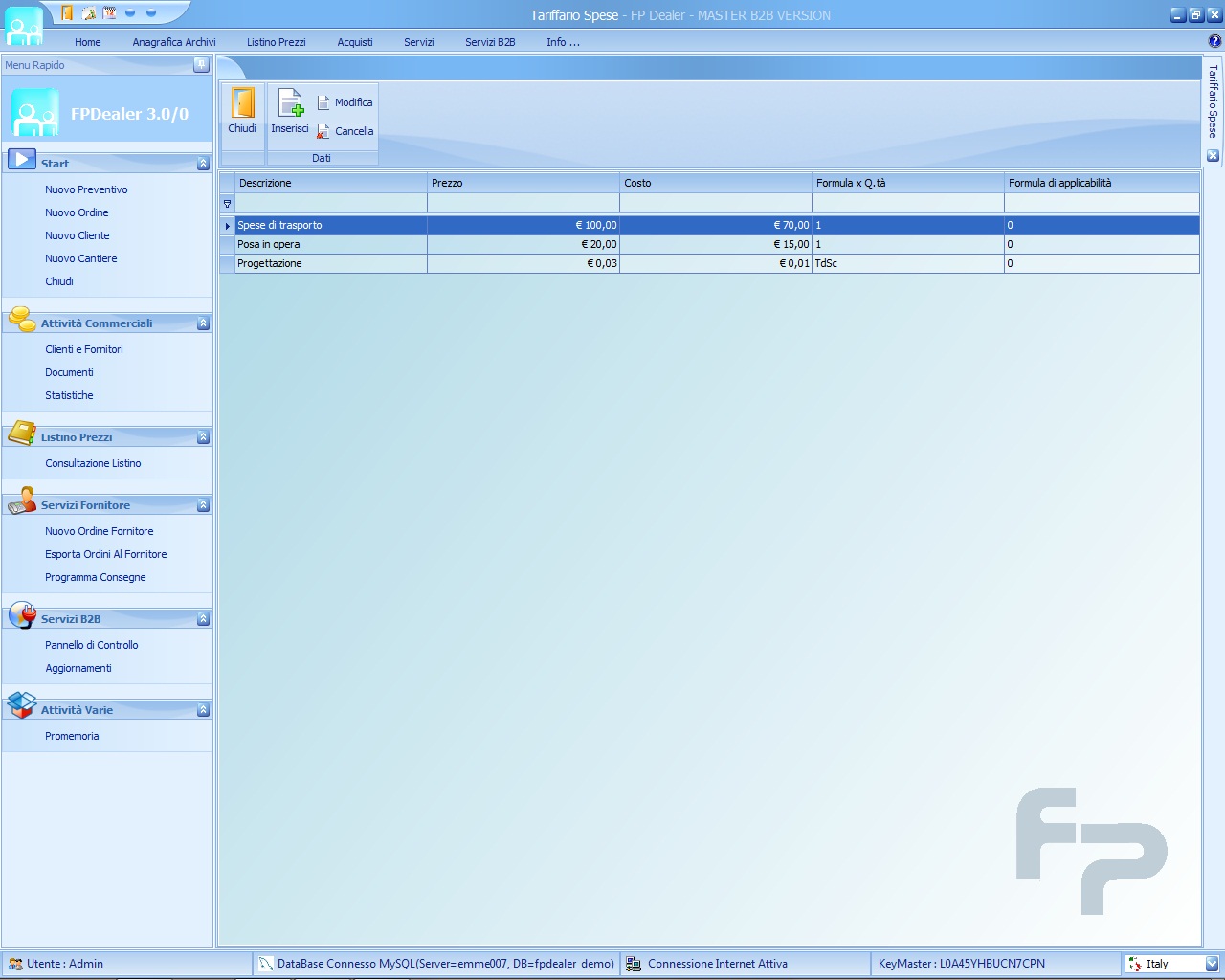
Task: Sort by the Costo column header
Action: point(716,183)
